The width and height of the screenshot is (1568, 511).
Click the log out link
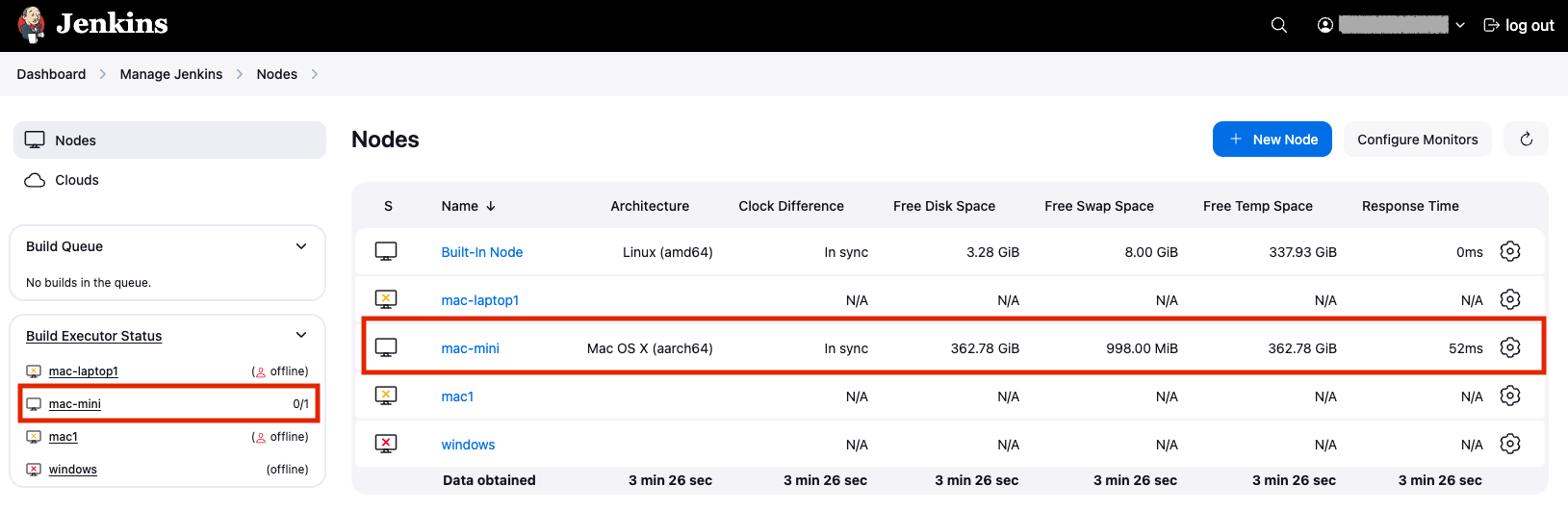(x=1519, y=25)
